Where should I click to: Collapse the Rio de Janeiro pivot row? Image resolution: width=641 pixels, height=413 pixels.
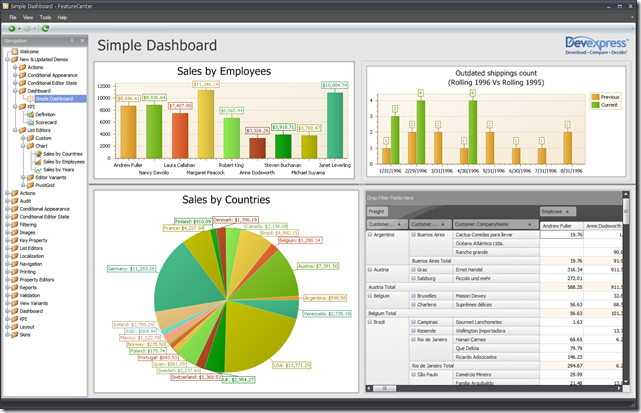[413, 339]
